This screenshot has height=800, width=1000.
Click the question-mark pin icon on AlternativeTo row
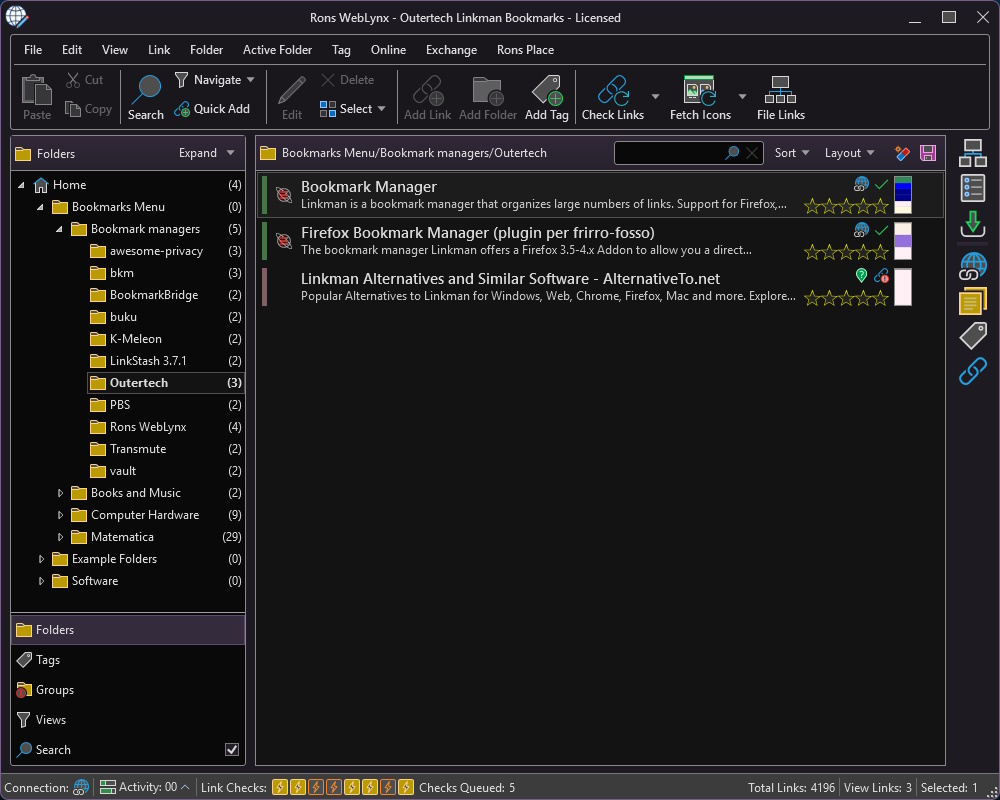pos(861,276)
